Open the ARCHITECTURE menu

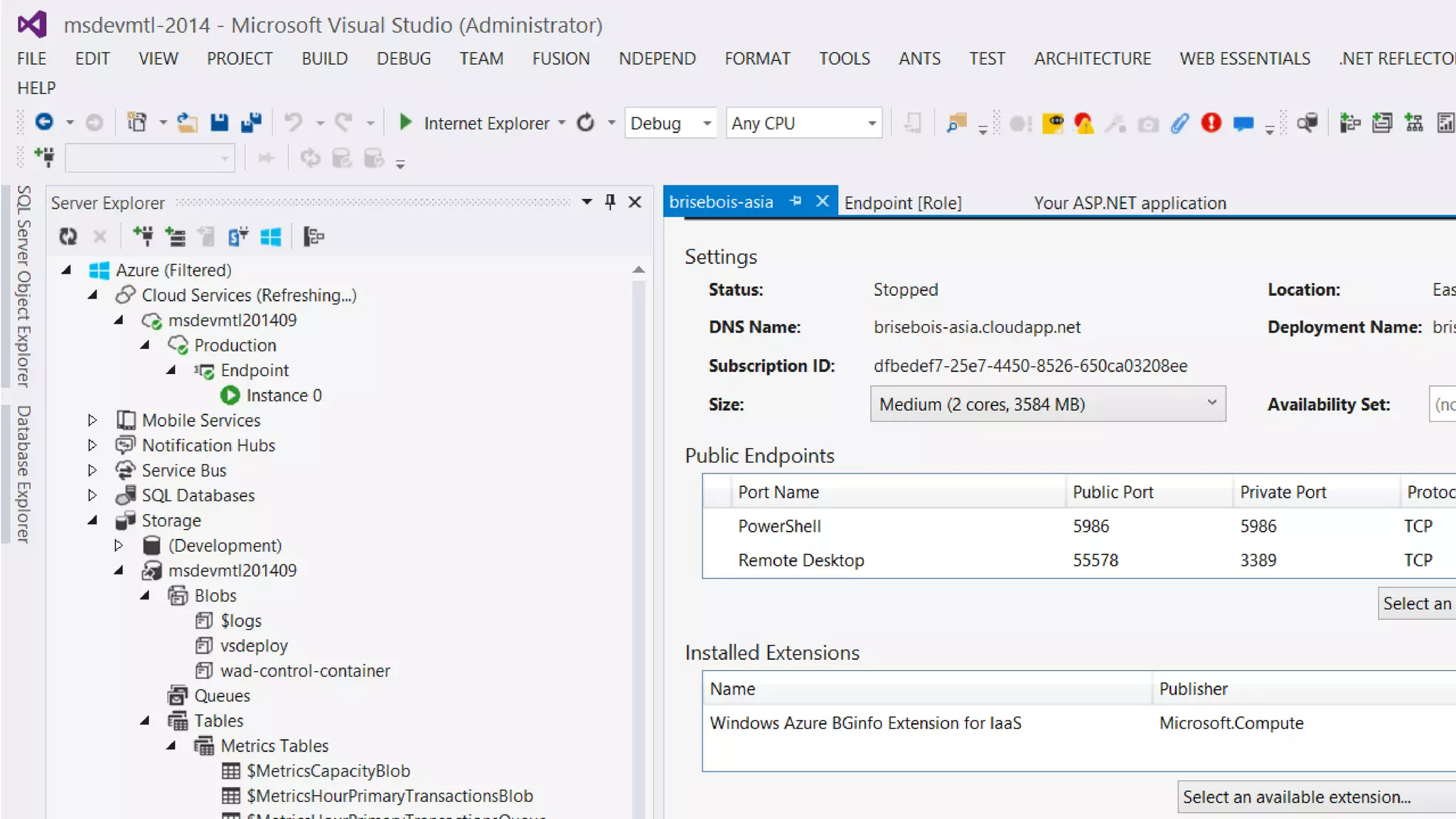(x=1092, y=58)
